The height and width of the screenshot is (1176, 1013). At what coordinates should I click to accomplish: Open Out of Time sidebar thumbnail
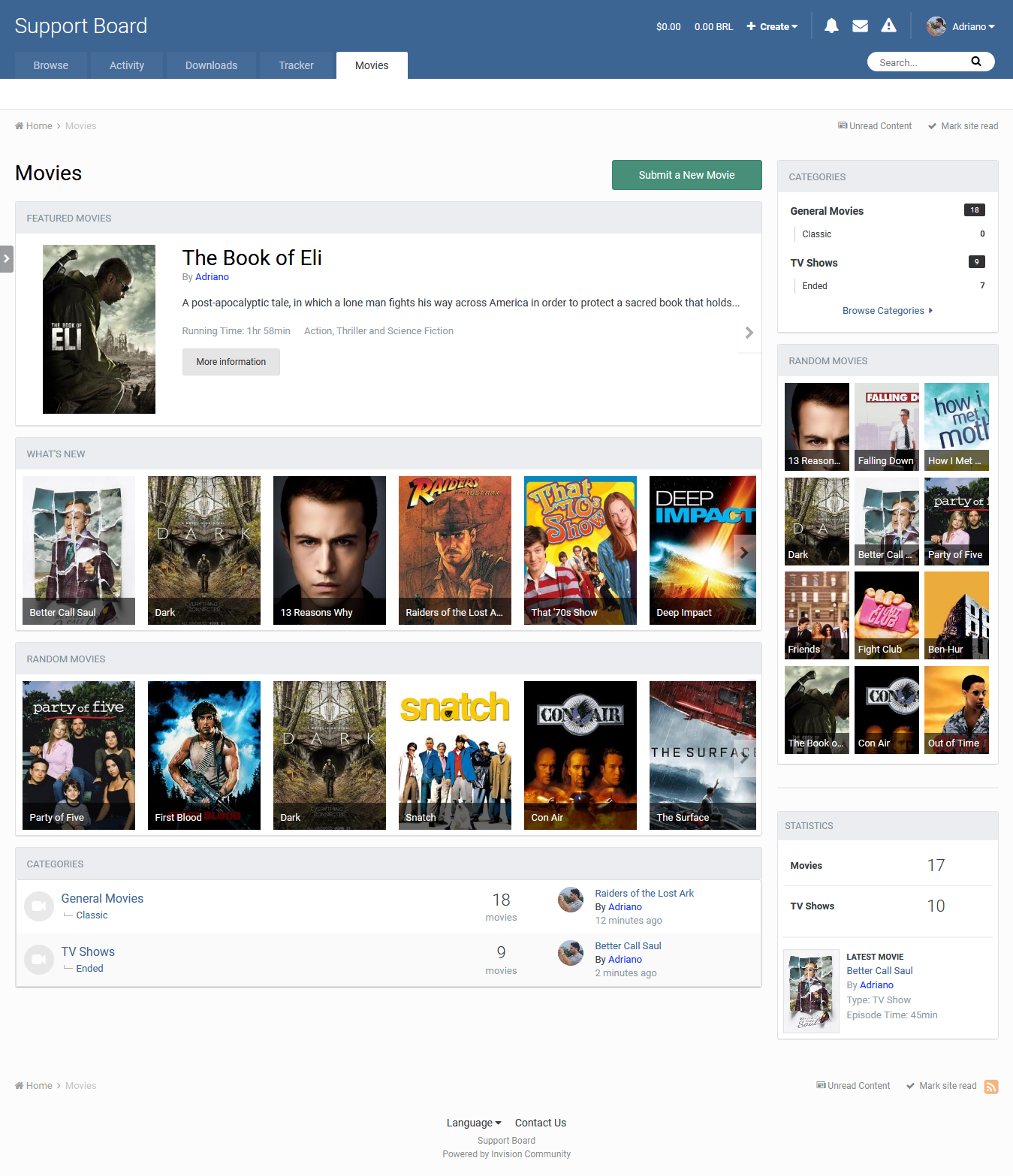click(x=957, y=710)
